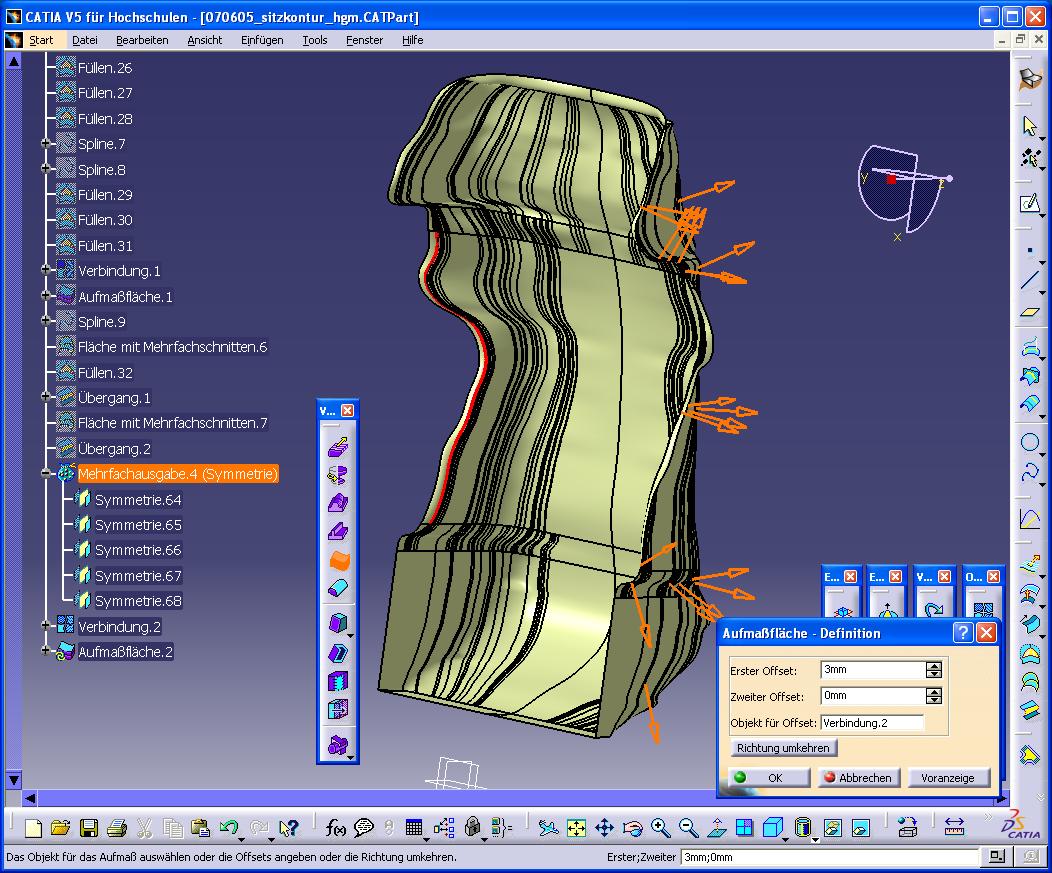This screenshot has width=1052, height=873.
Task: Click the Abbrechen button
Action: click(x=858, y=778)
